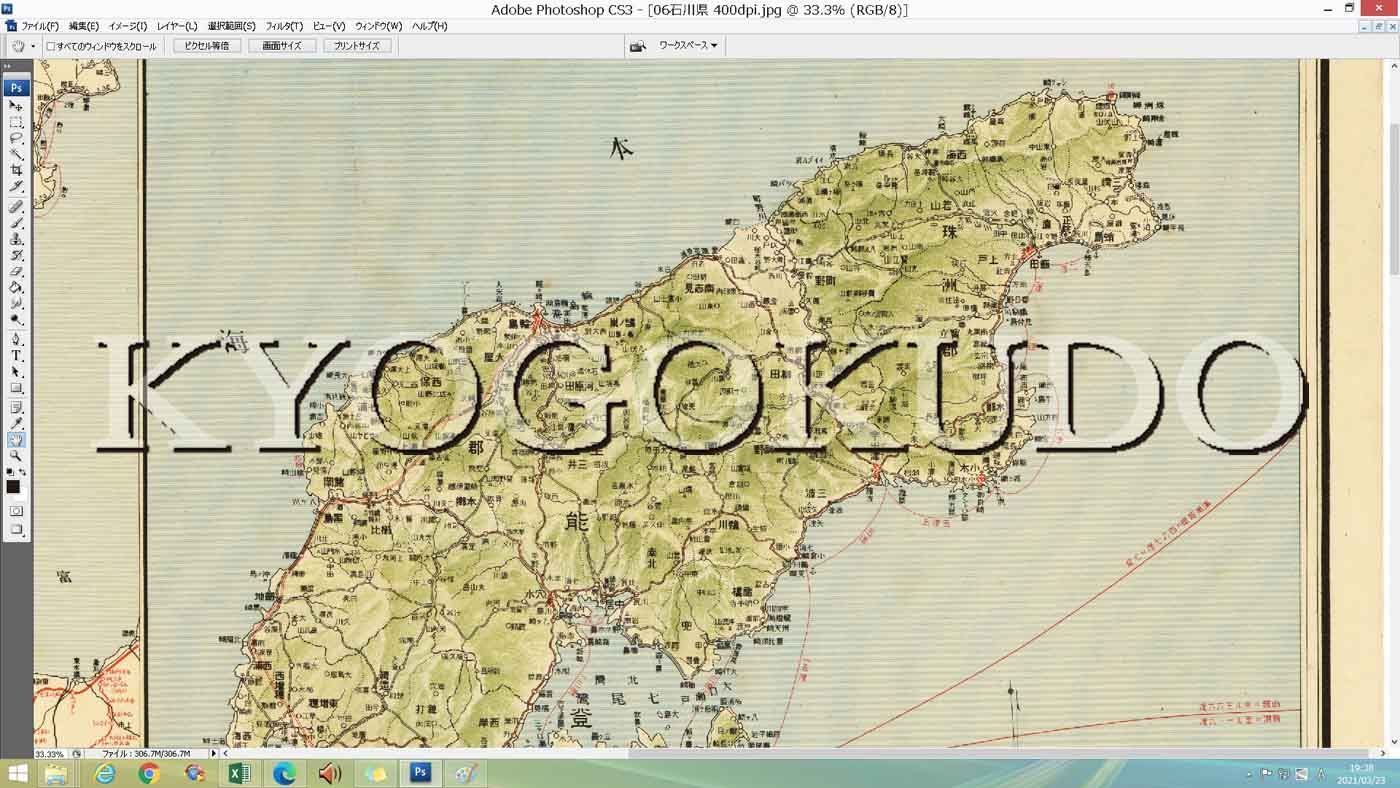Select the Type tool
Image resolution: width=1400 pixels, height=788 pixels.
coord(16,355)
